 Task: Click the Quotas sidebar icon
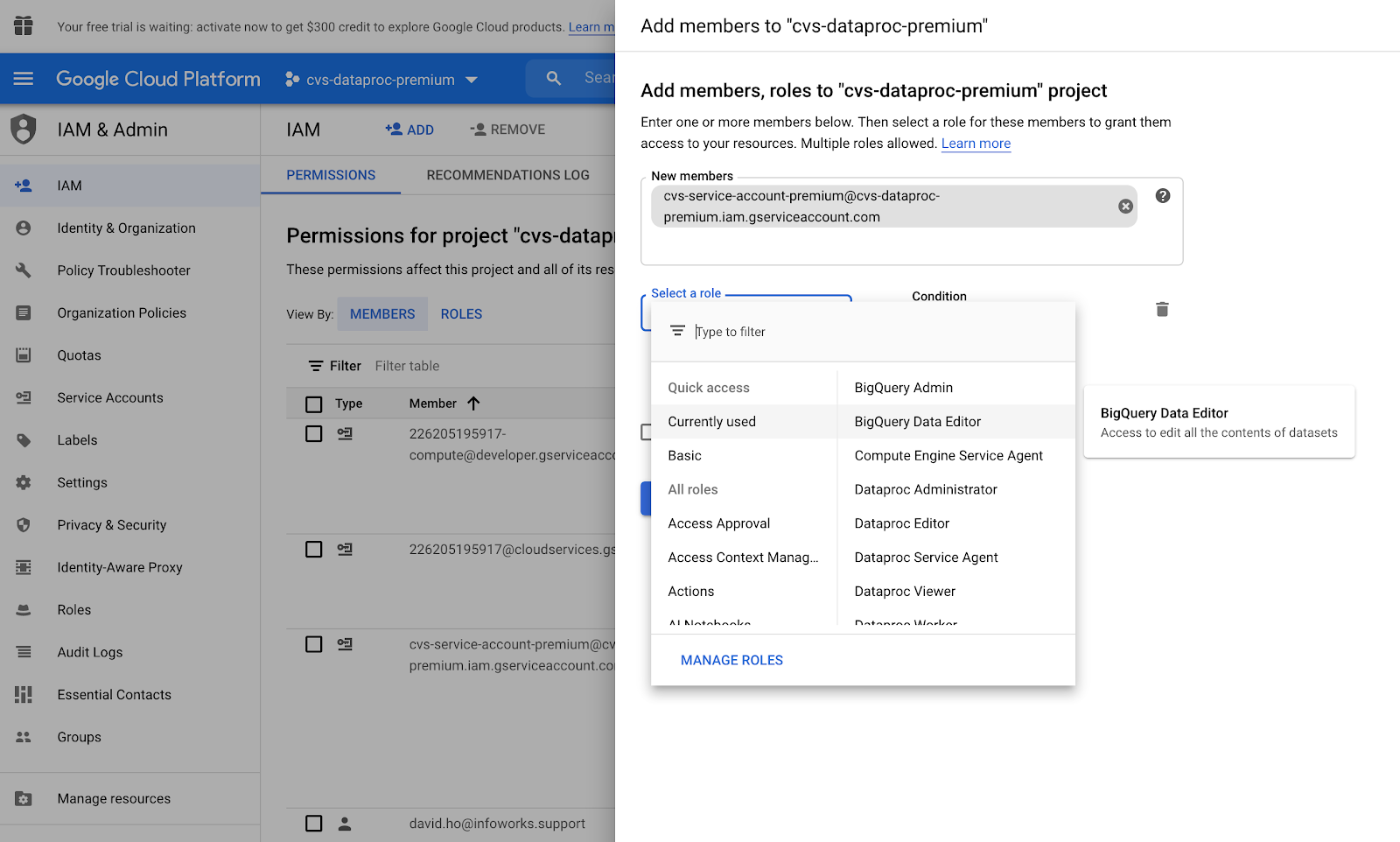[x=24, y=355]
